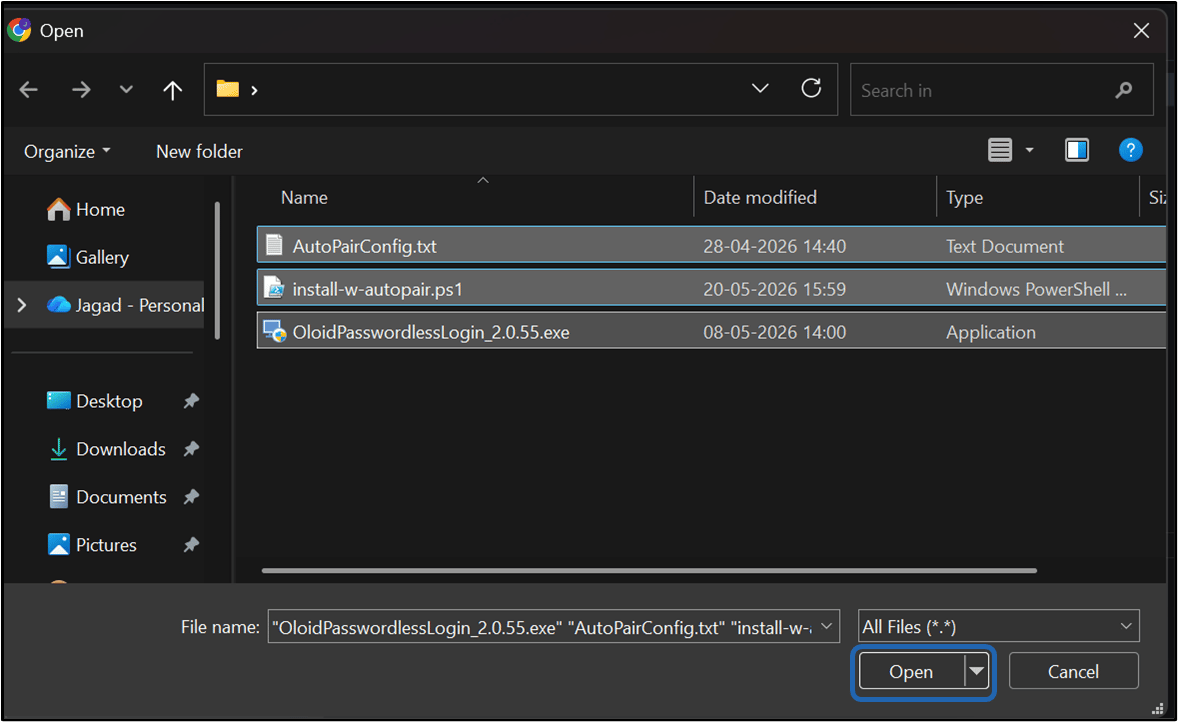The height and width of the screenshot is (722, 1178).
Task: Click the OneDrive cloud icon in sidebar
Action: [x=58, y=304]
